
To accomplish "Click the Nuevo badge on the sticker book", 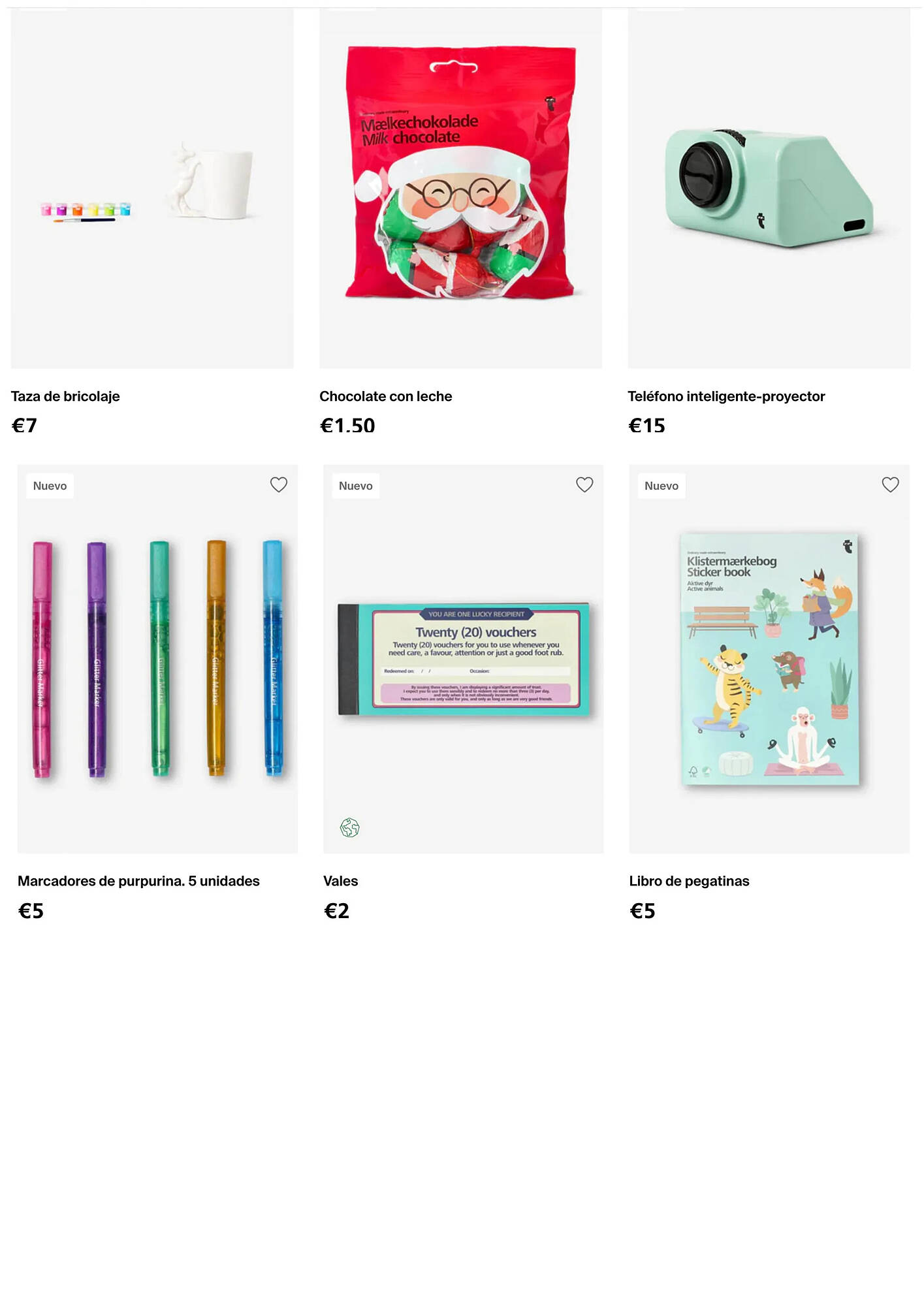I will pos(661,486).
